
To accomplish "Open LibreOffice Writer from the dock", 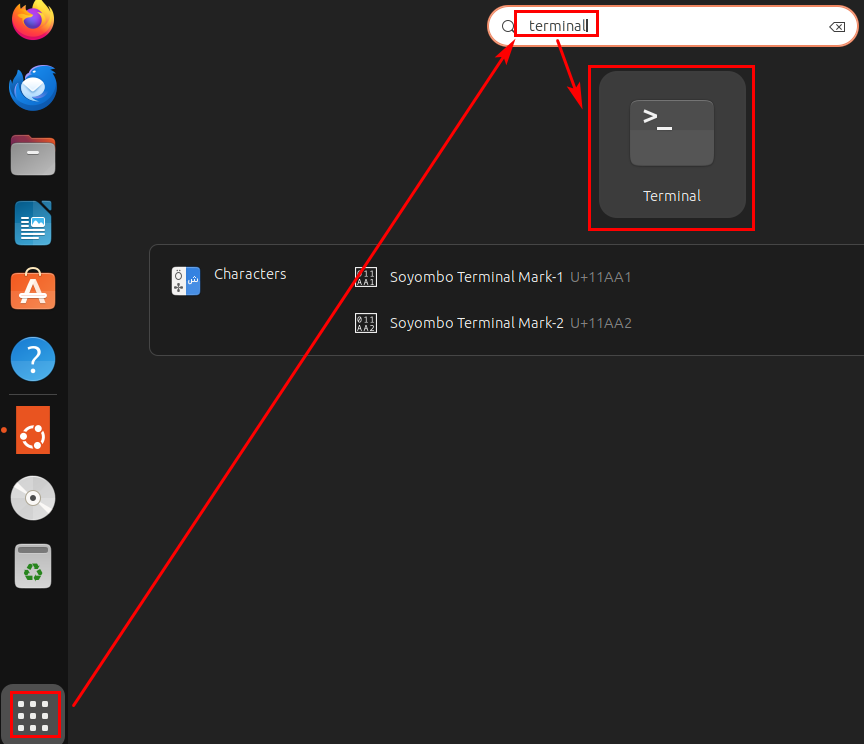I will (x=33, y=223).
